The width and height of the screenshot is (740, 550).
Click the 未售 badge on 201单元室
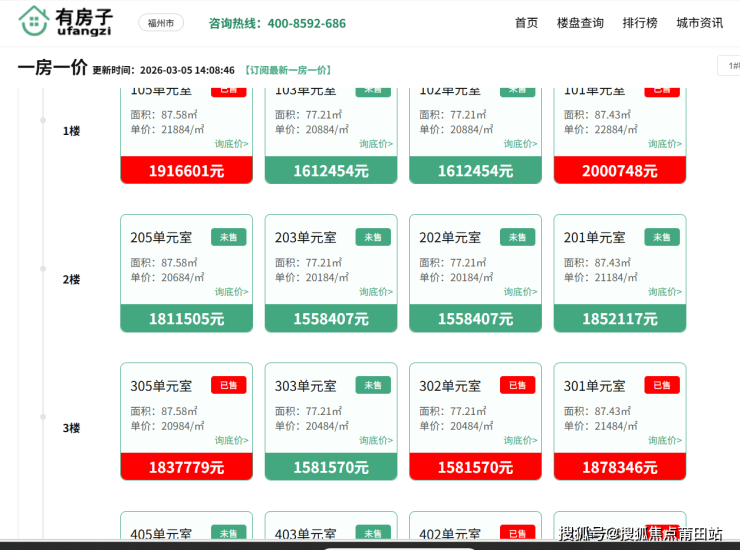(661, 237)
